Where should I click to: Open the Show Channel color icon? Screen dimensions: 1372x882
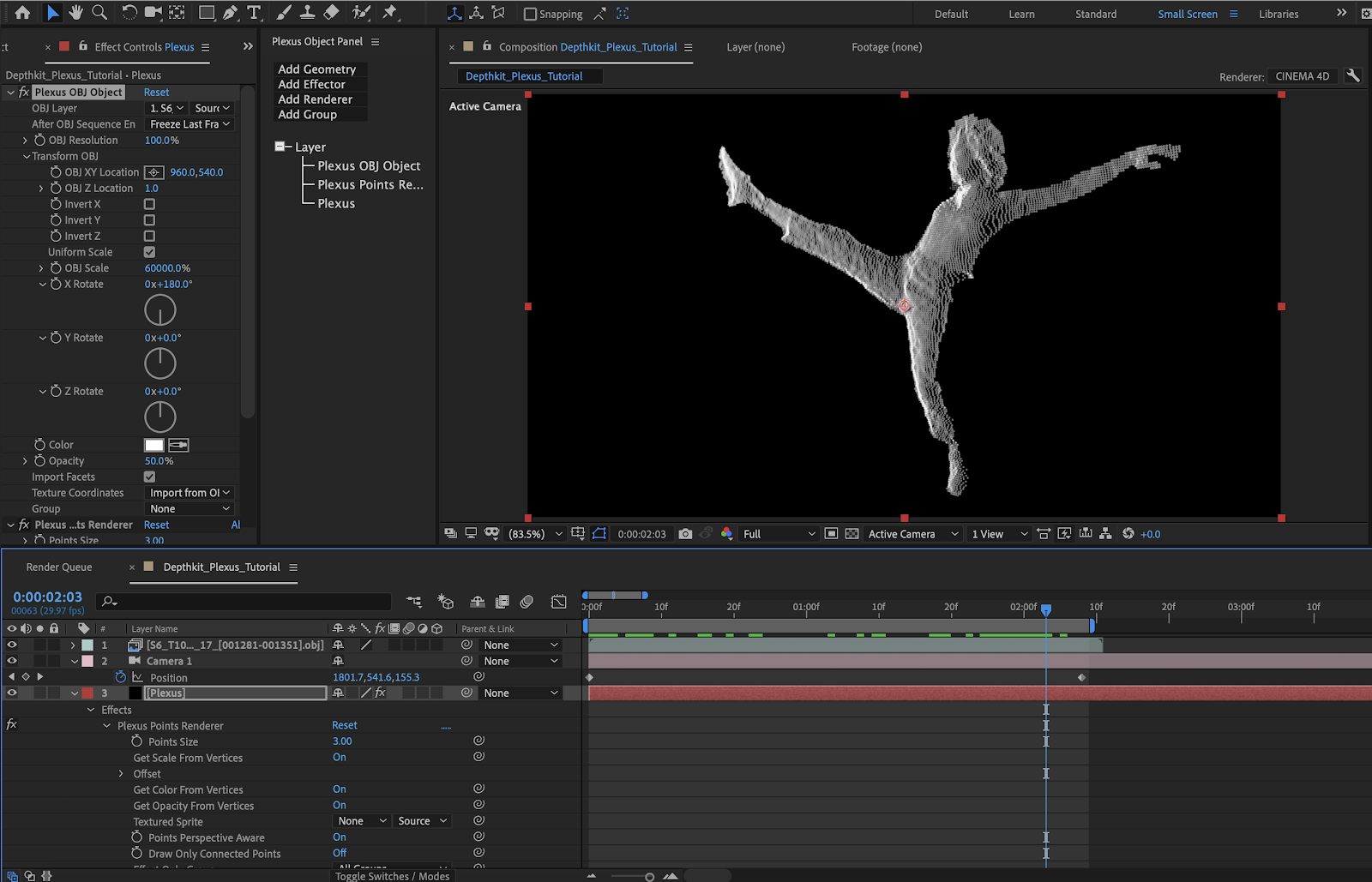[x=726, y=533]
